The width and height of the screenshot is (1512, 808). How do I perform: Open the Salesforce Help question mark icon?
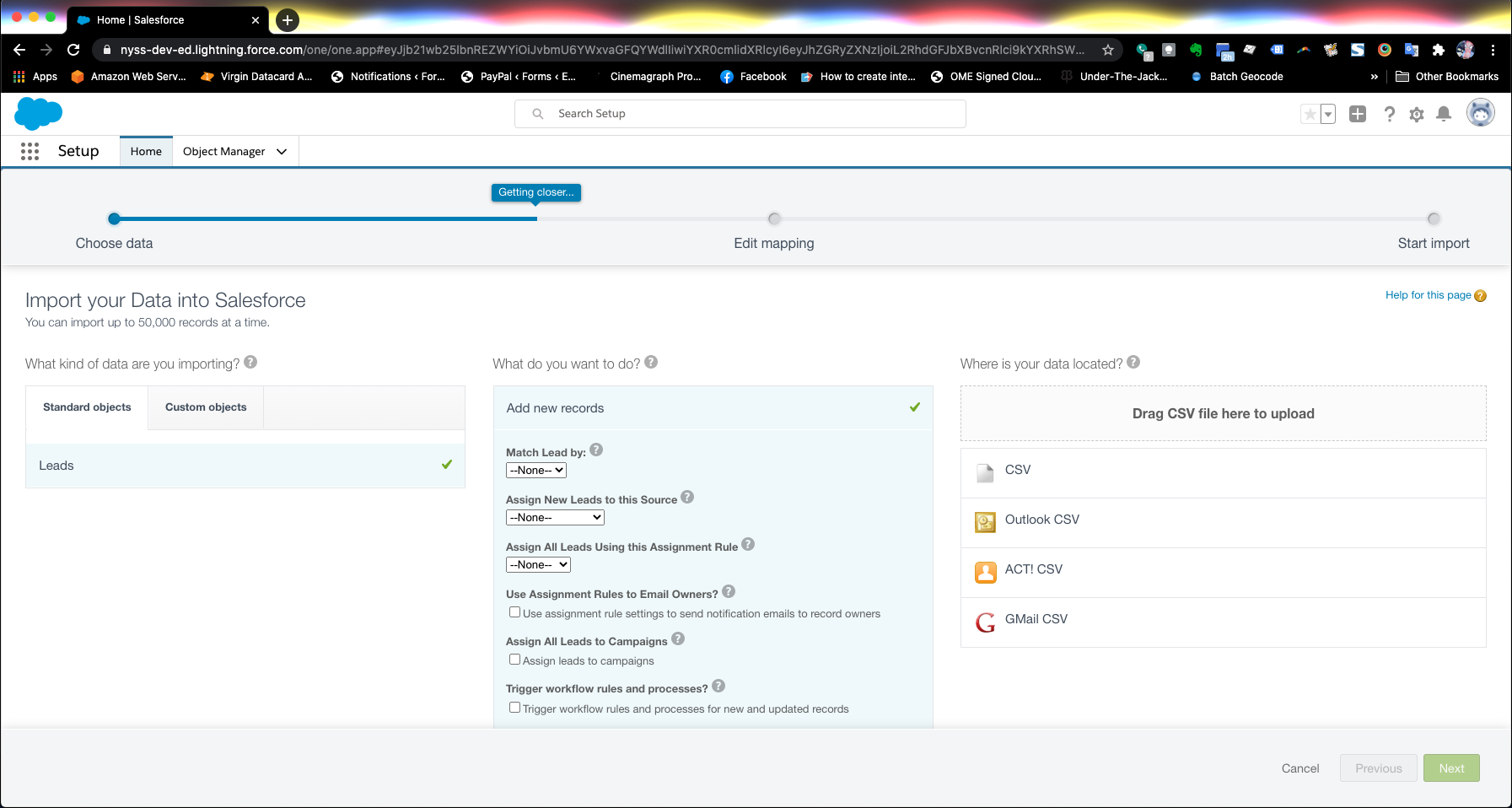click(x=1389, y=114)
